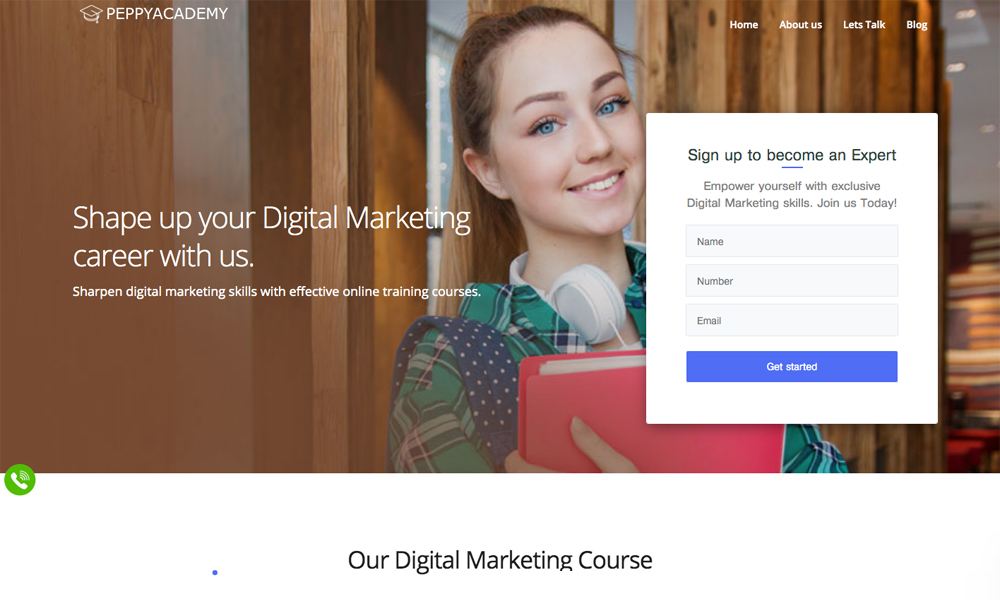Click into the Email field

(x=791, y=320)
